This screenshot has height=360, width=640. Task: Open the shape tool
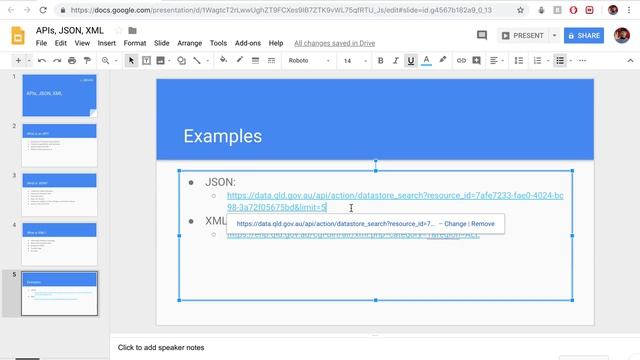click(x=182, y=61)
